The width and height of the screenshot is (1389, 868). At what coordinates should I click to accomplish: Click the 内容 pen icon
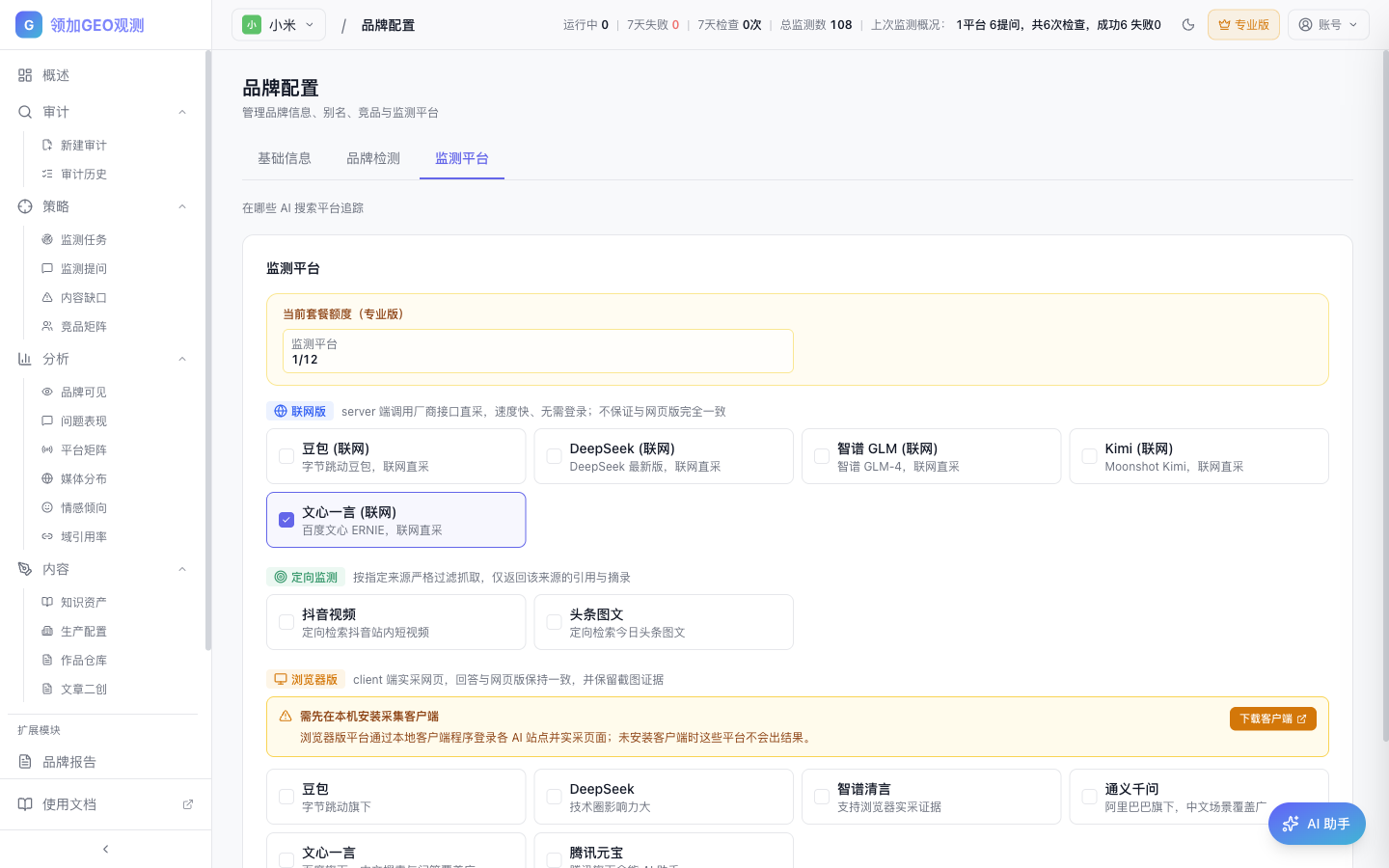(x=25, y=569)
